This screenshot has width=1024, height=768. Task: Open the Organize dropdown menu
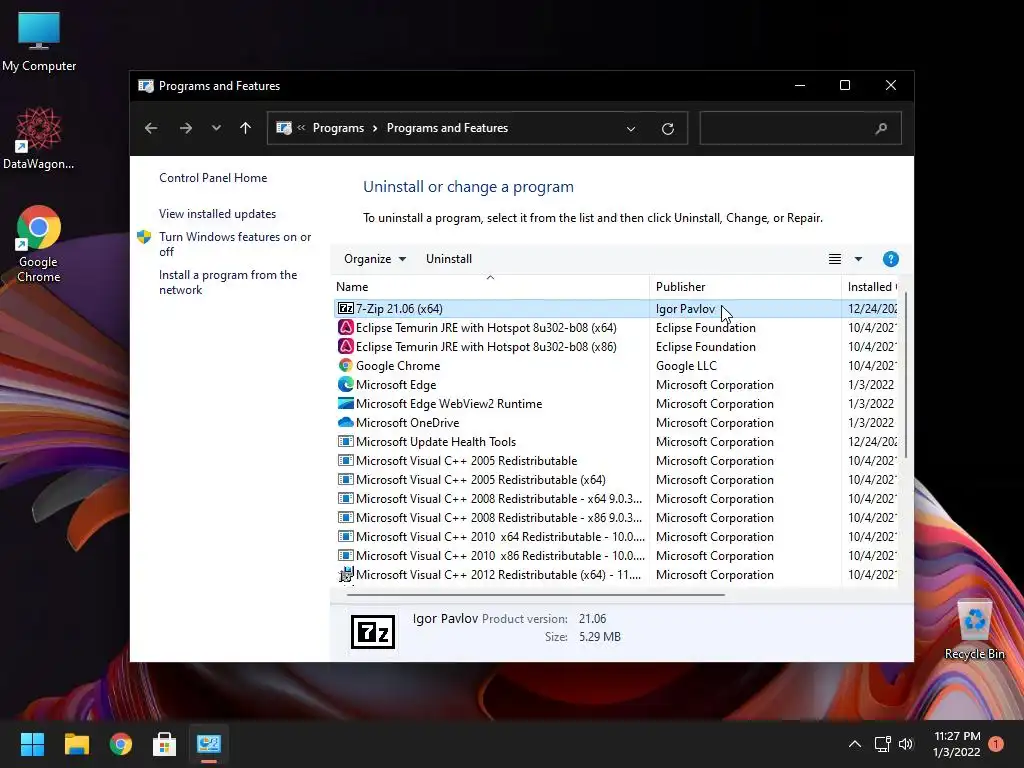pos(375,259)
